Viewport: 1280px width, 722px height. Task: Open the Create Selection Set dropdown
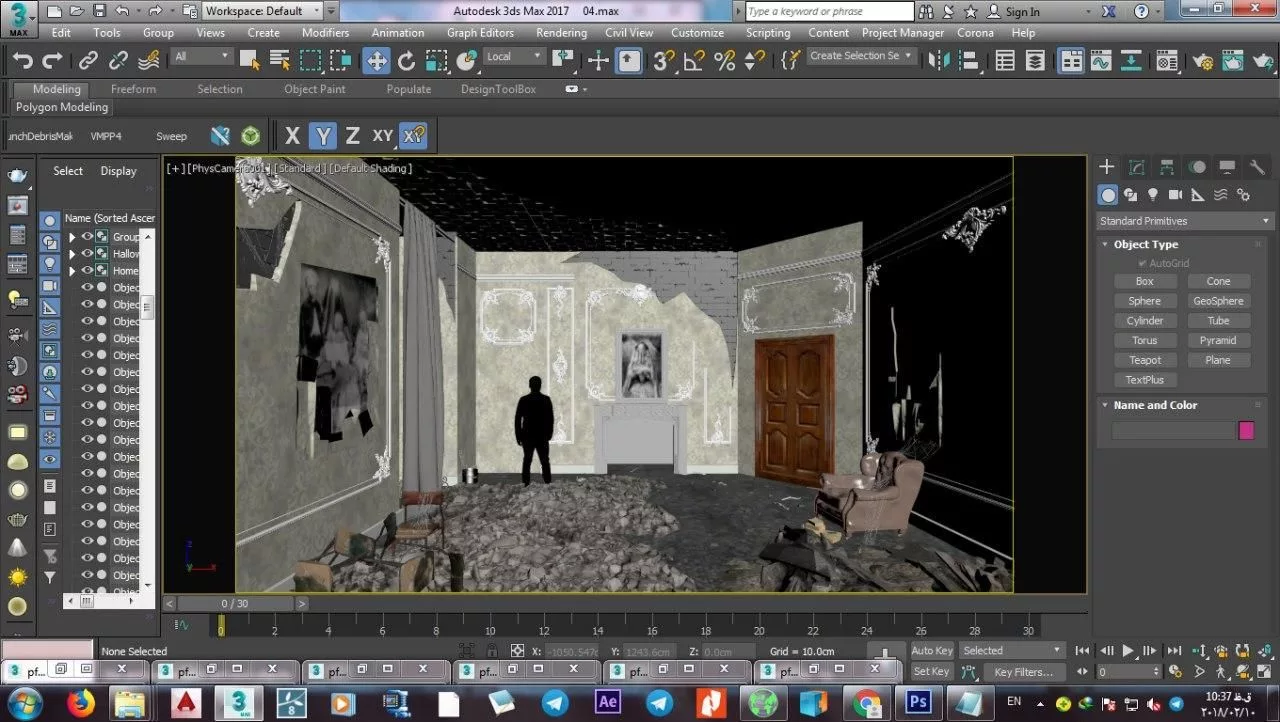(861, 56)
